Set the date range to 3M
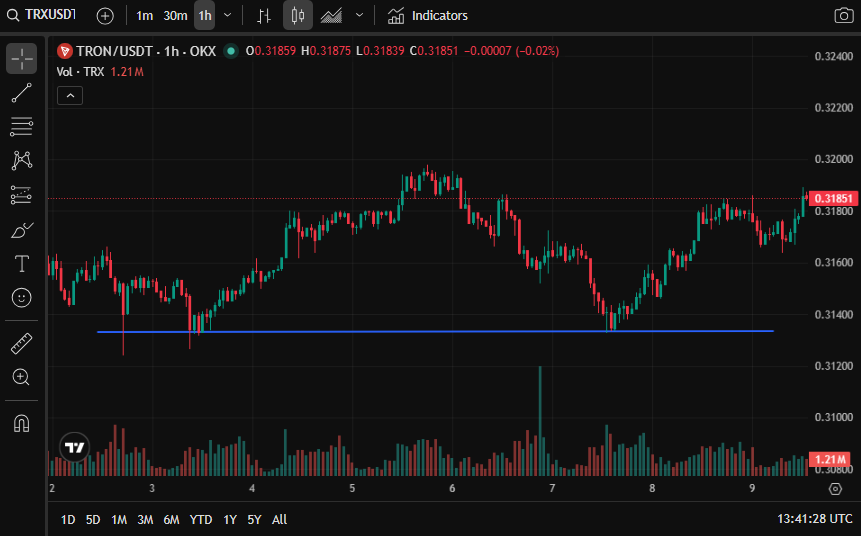861x536 pixels. (x=145, y=520)
